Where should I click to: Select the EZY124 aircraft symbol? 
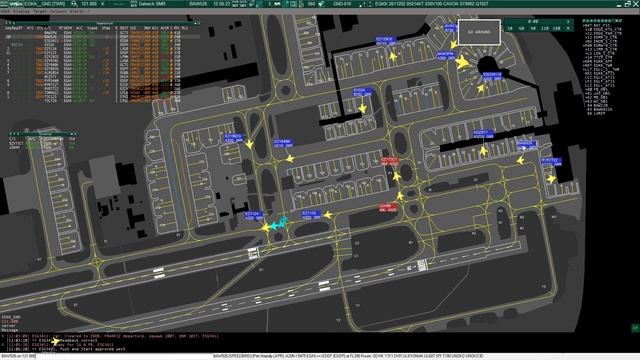(266, 227)
